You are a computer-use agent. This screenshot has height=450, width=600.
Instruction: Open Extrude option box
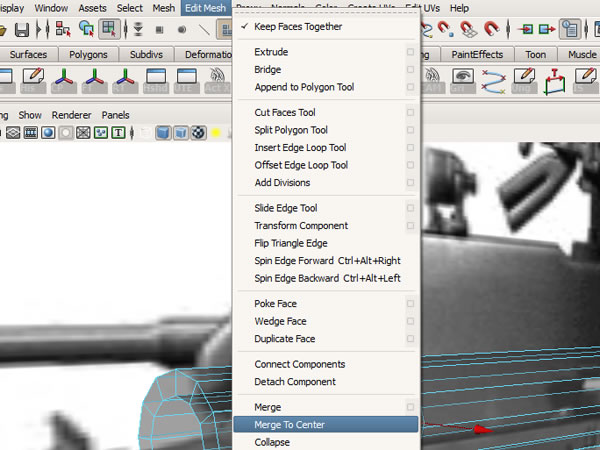point(410,52)
